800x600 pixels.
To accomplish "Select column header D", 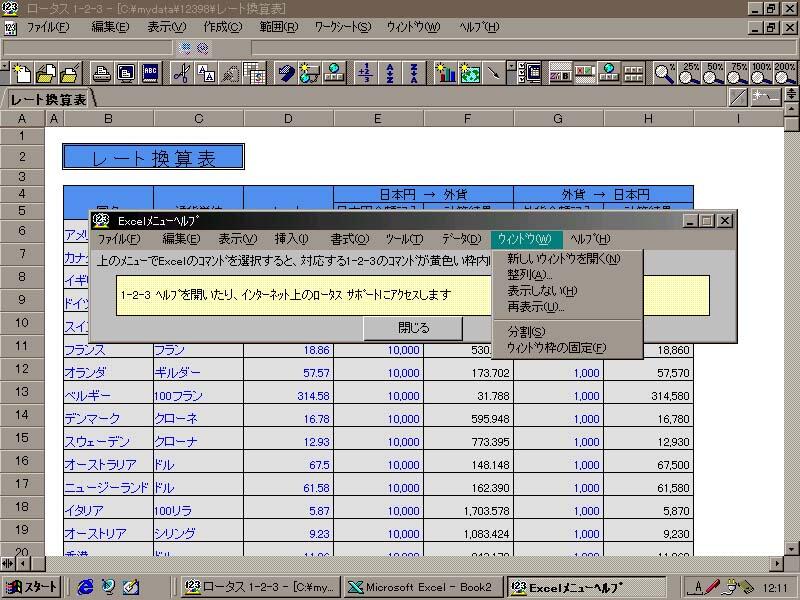I will tap(288, 119).
